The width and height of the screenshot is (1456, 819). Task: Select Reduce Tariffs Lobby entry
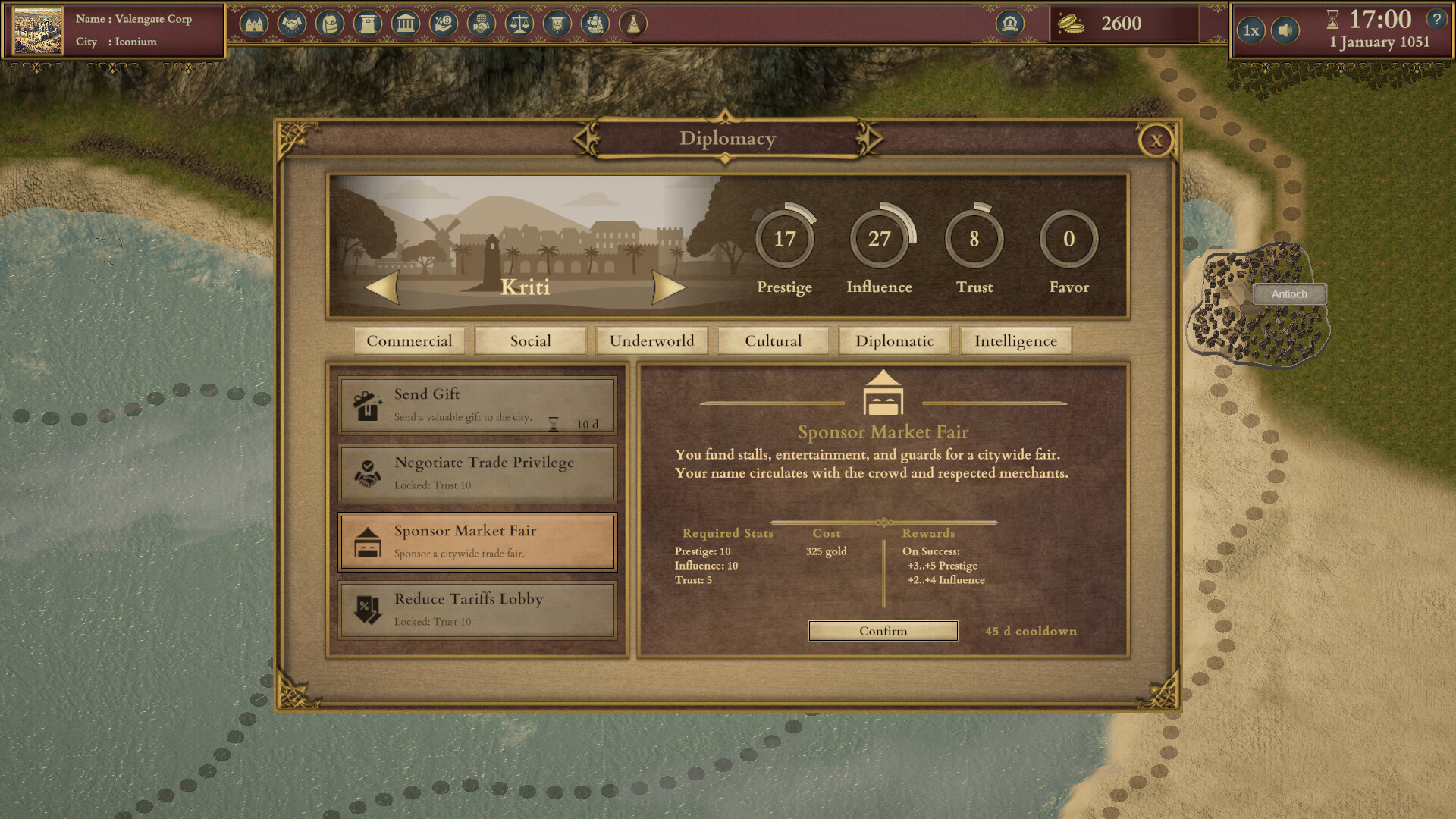[477, 610]
